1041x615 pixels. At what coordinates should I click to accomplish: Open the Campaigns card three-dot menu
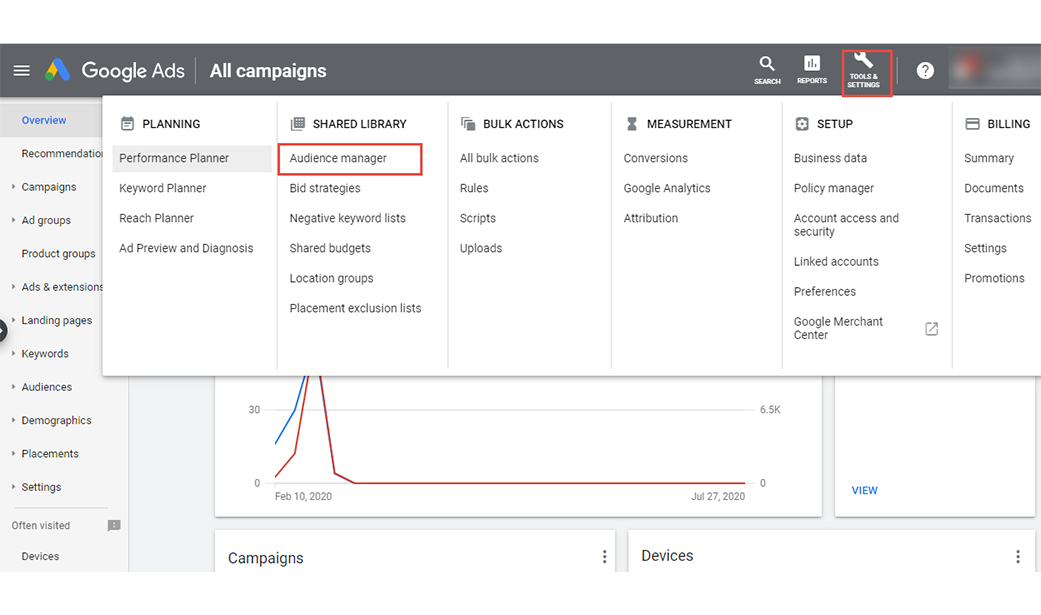(x=604, y=557)
